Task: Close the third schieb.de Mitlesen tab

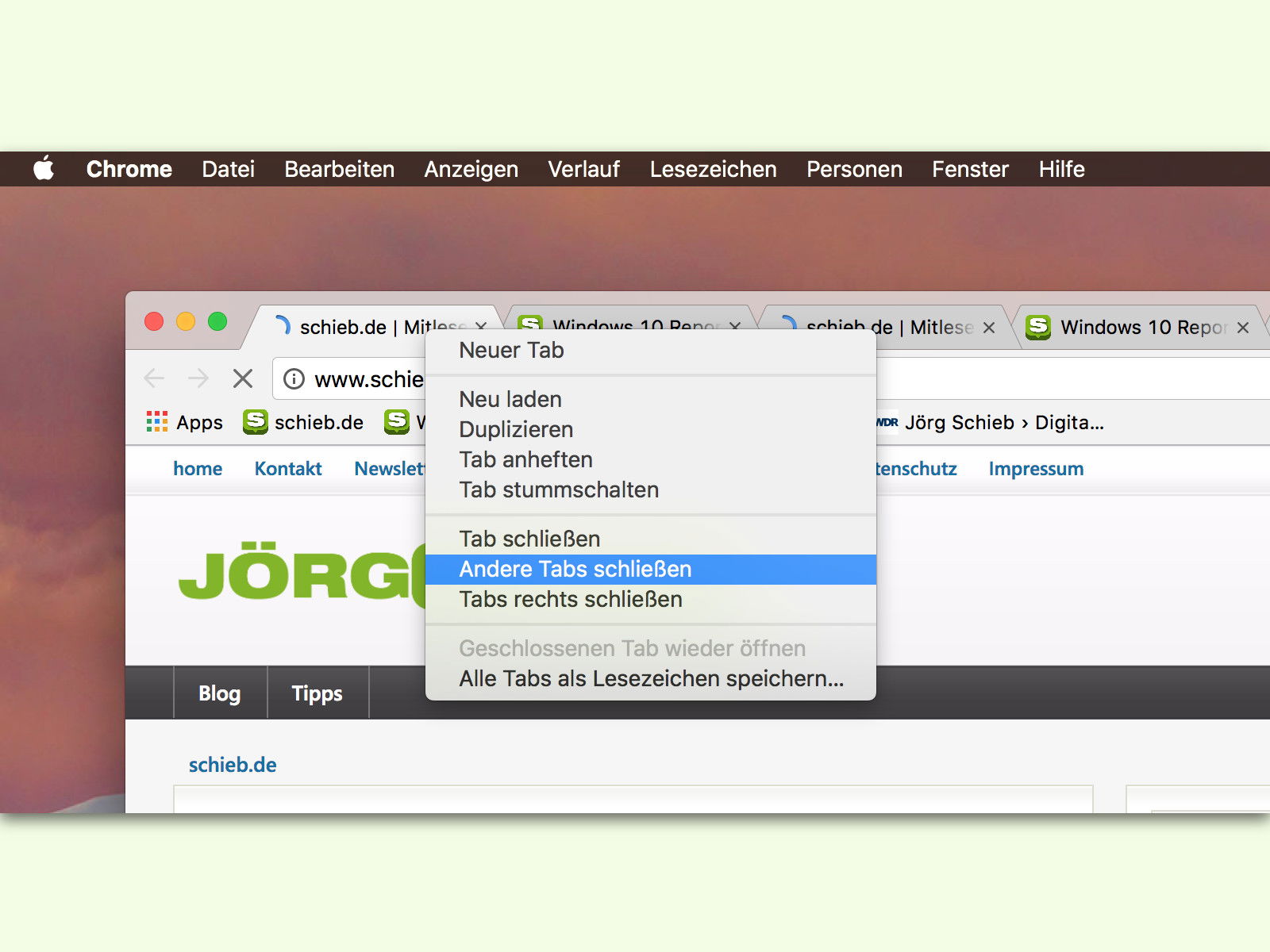Action: pyautogui.click(x=989, y=328)
